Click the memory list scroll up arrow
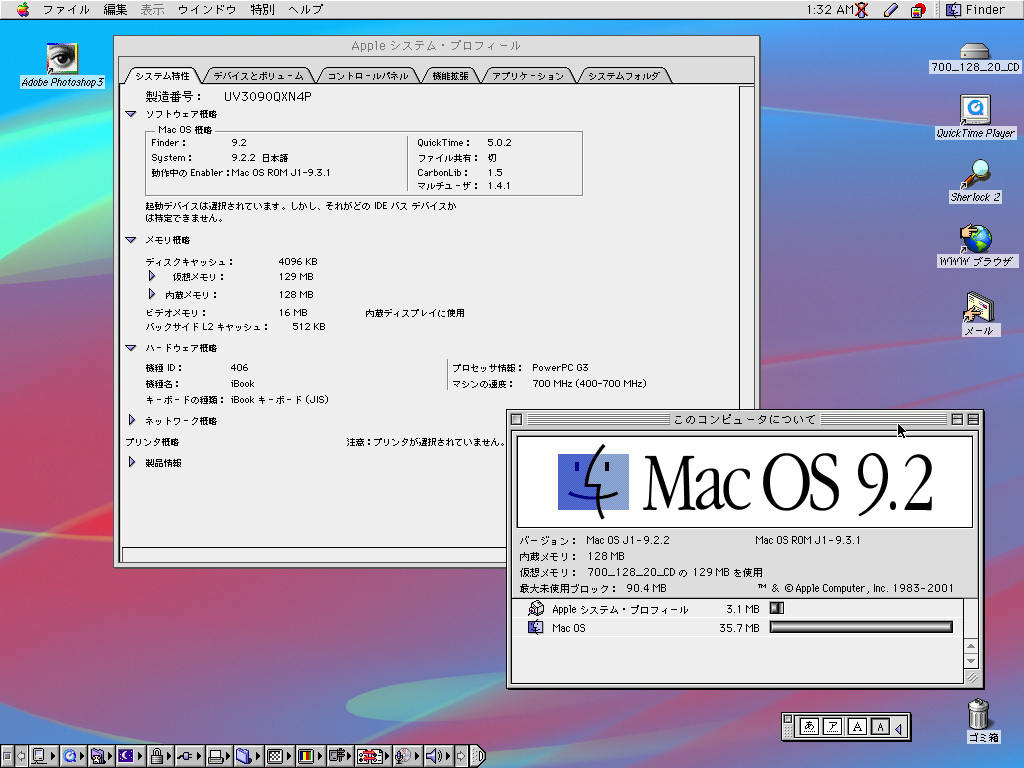1024x768 pixels. click(970, 647)
